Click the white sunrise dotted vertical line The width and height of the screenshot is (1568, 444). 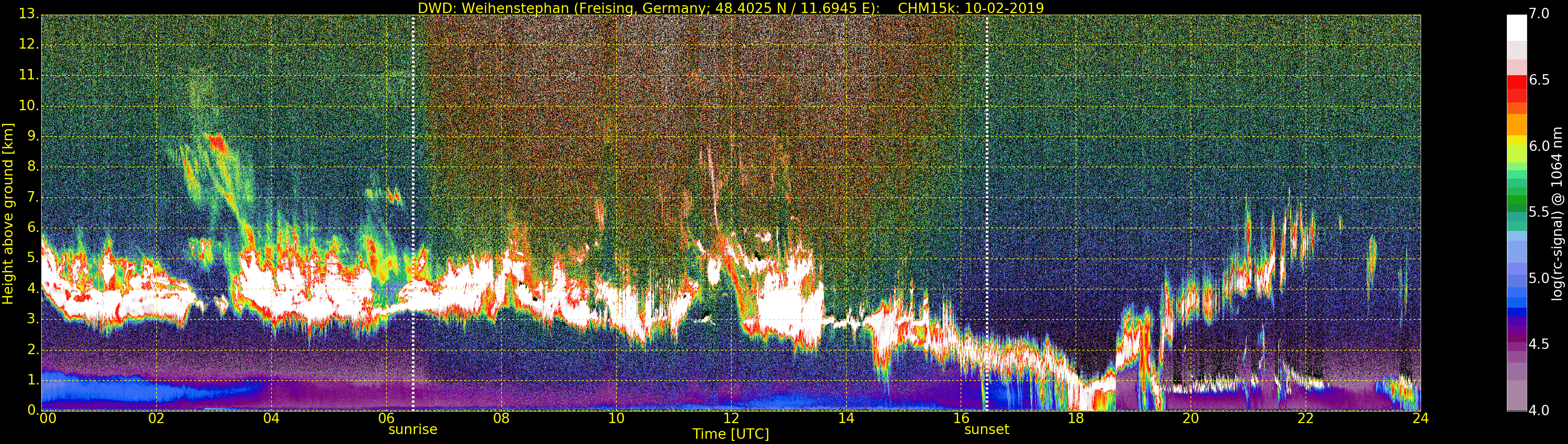coord(413,213)
